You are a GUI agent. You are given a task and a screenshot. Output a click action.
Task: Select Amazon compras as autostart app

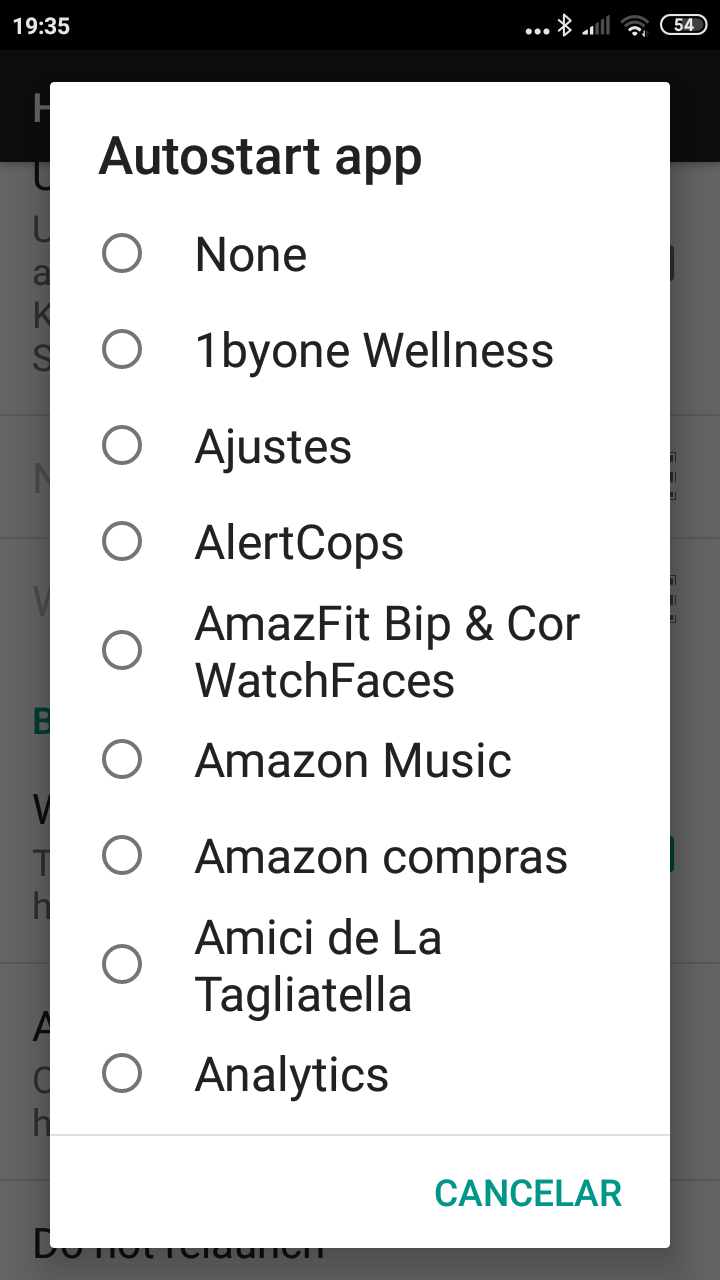(122, 856)
